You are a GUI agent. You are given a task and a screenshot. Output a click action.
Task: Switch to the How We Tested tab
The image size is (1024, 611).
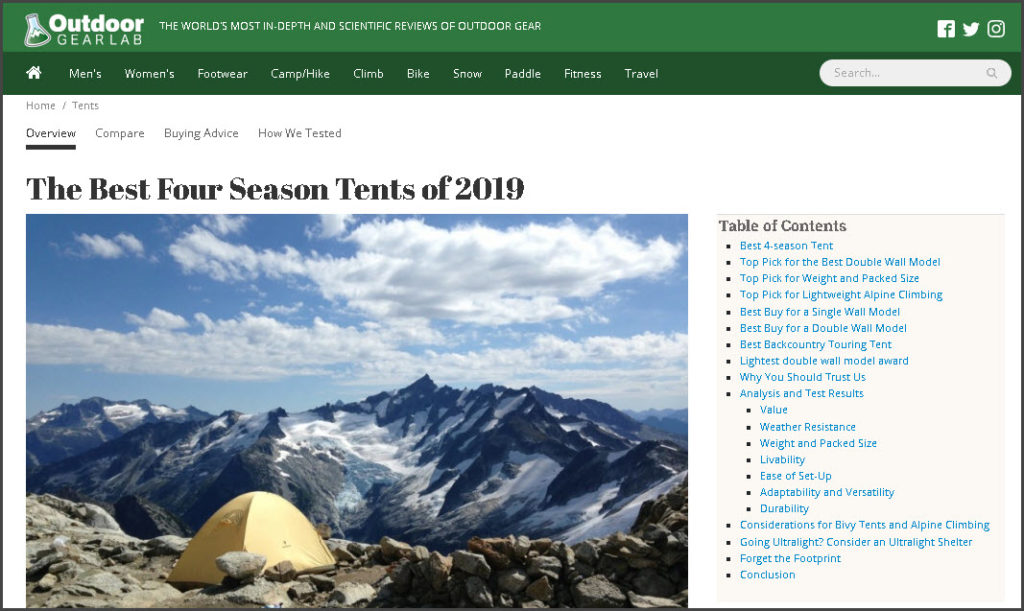300,133
